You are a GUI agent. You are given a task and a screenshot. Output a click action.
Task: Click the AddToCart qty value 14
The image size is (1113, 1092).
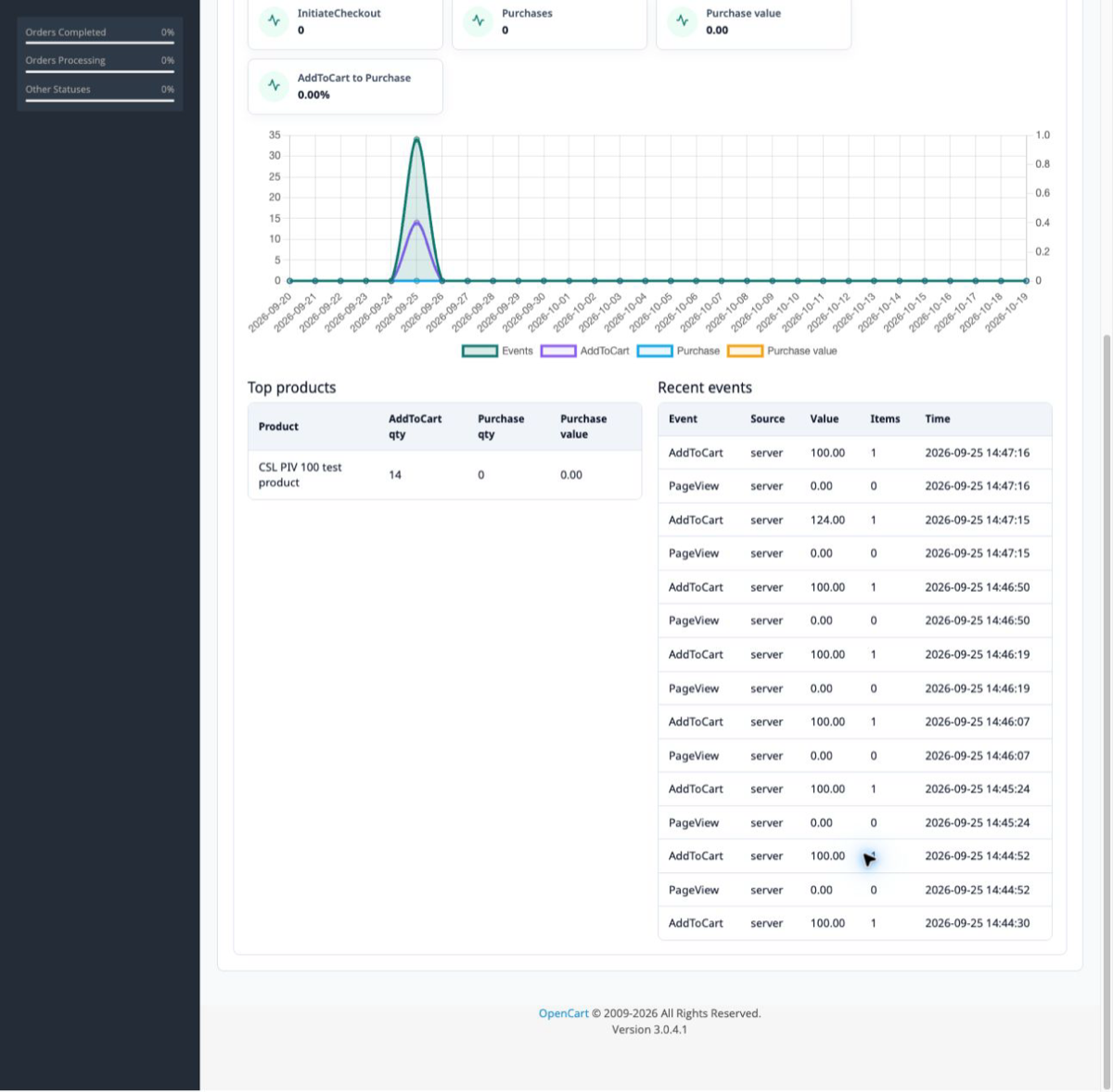click(395, 475)
